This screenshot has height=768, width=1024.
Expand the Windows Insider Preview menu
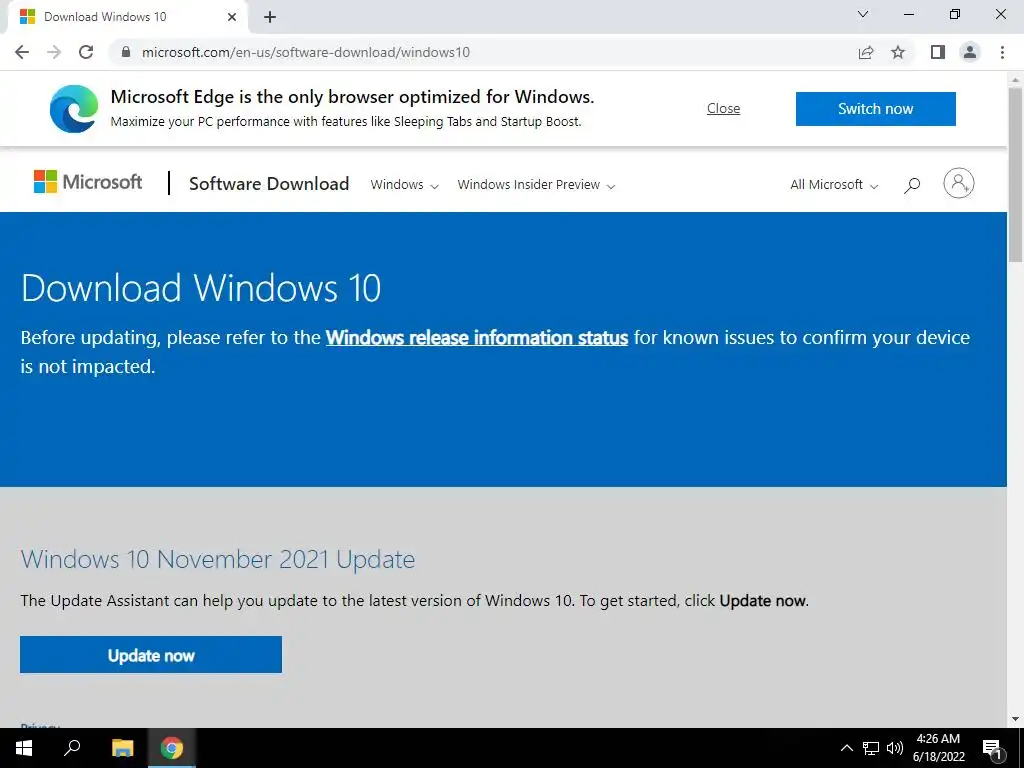point(536,185)
